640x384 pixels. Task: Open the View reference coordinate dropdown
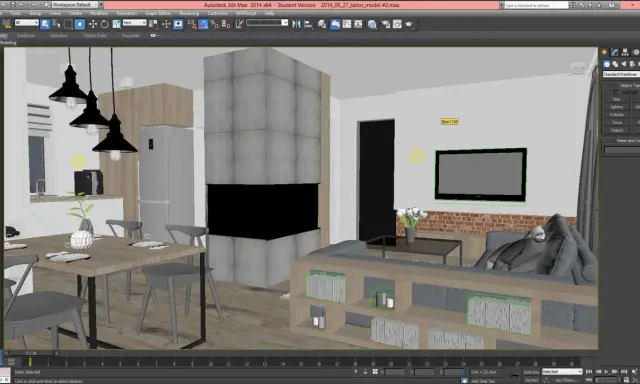click(134, 22)
